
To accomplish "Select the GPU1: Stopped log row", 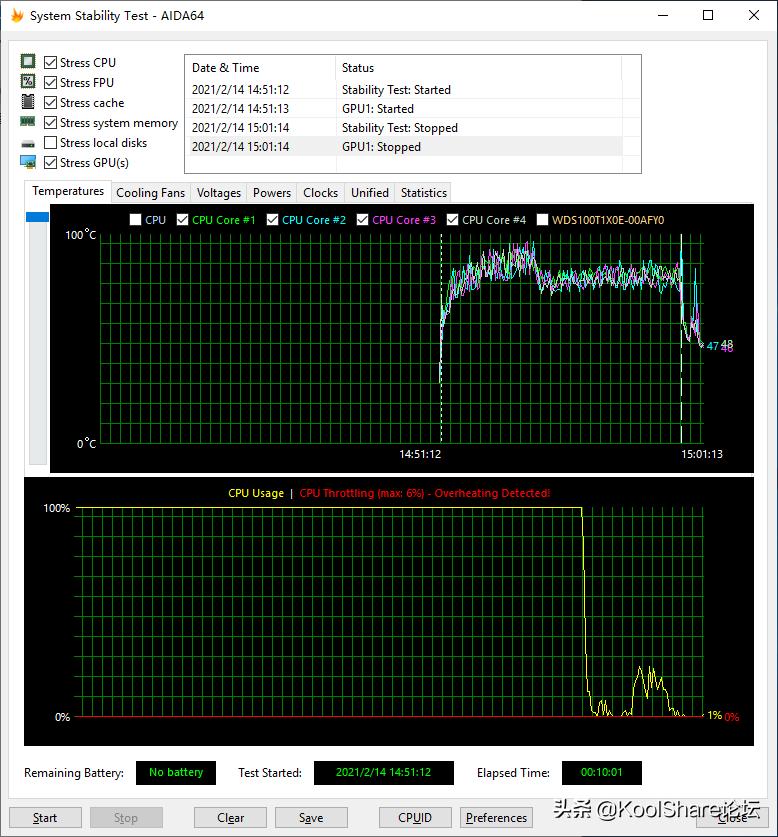I will 405,147.
